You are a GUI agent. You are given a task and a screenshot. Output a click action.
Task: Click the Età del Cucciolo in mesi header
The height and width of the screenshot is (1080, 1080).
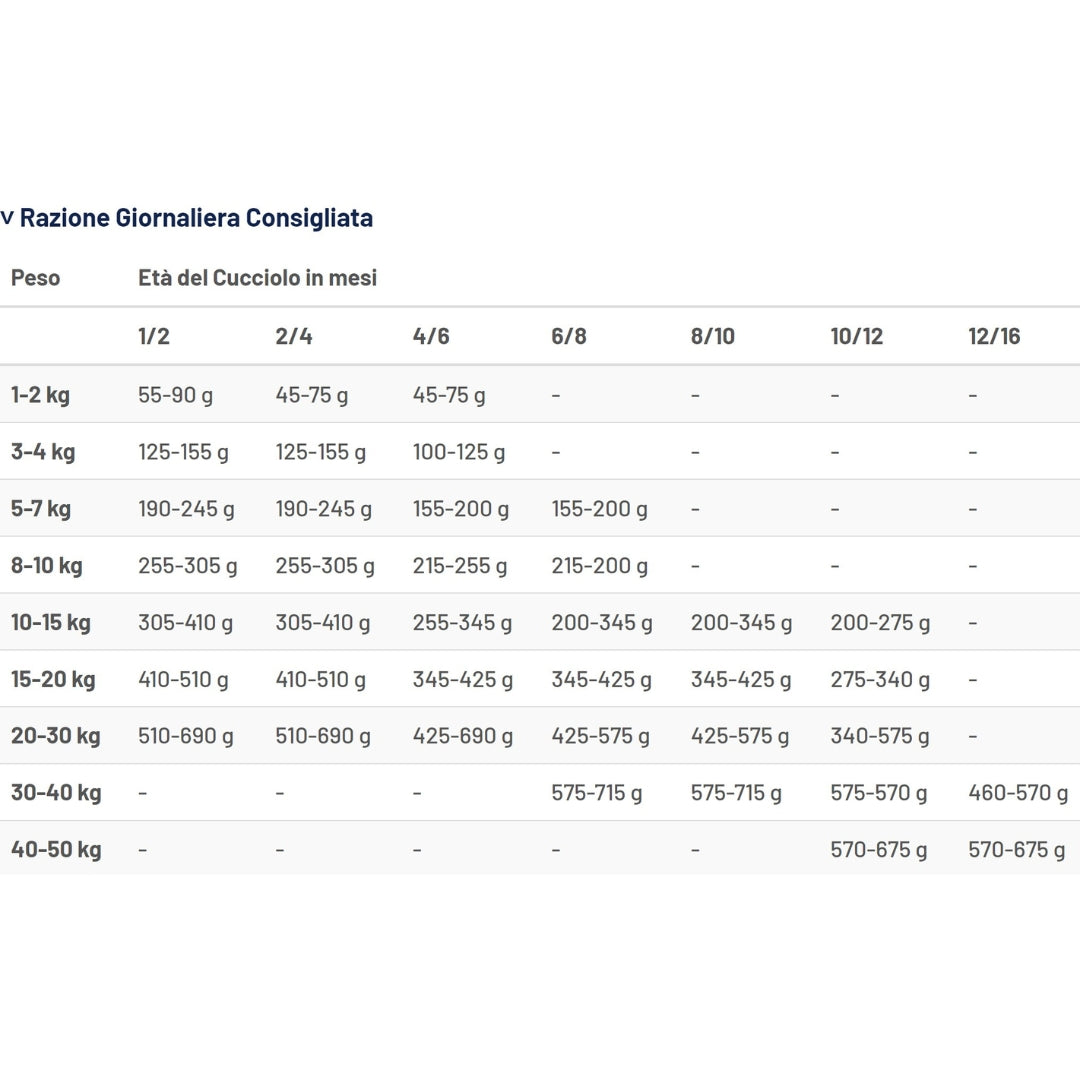(257, 278)
